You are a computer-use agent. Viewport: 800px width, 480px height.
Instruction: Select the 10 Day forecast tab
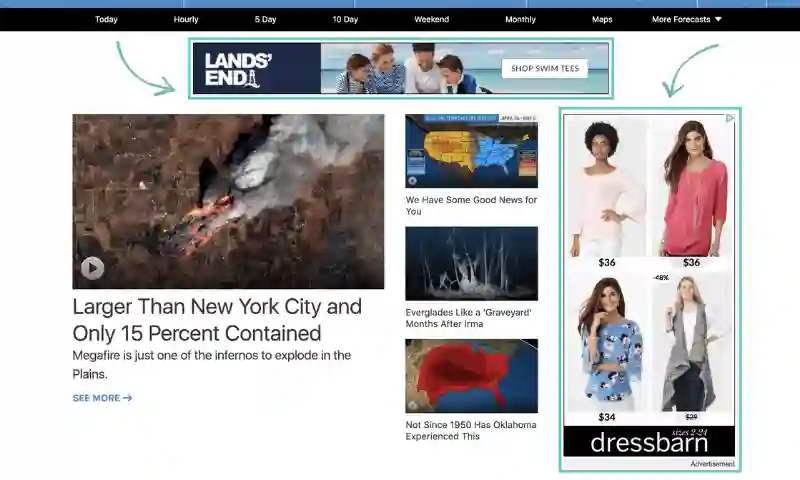pos(345,19)
